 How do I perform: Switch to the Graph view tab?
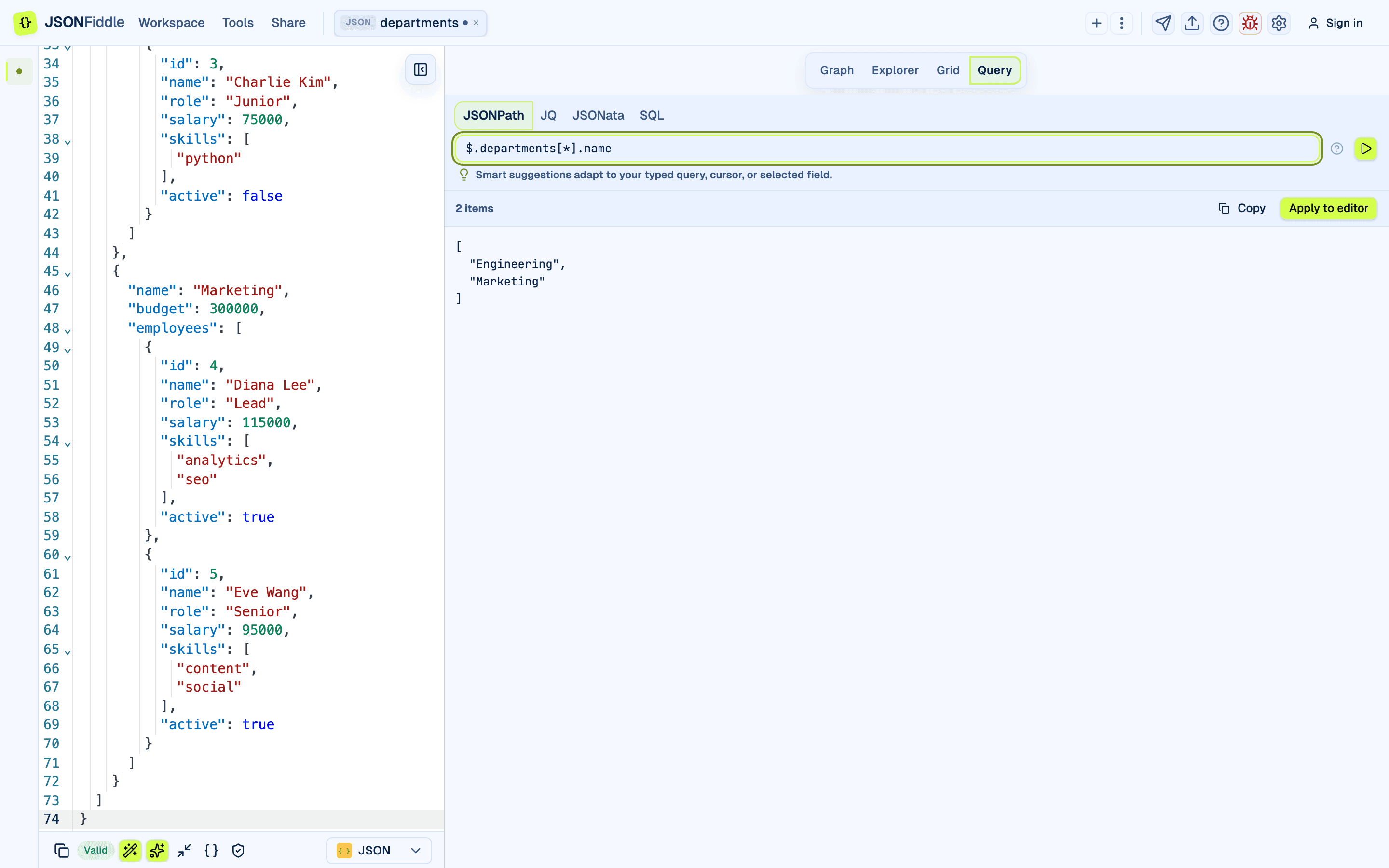(x=836, y=70)
